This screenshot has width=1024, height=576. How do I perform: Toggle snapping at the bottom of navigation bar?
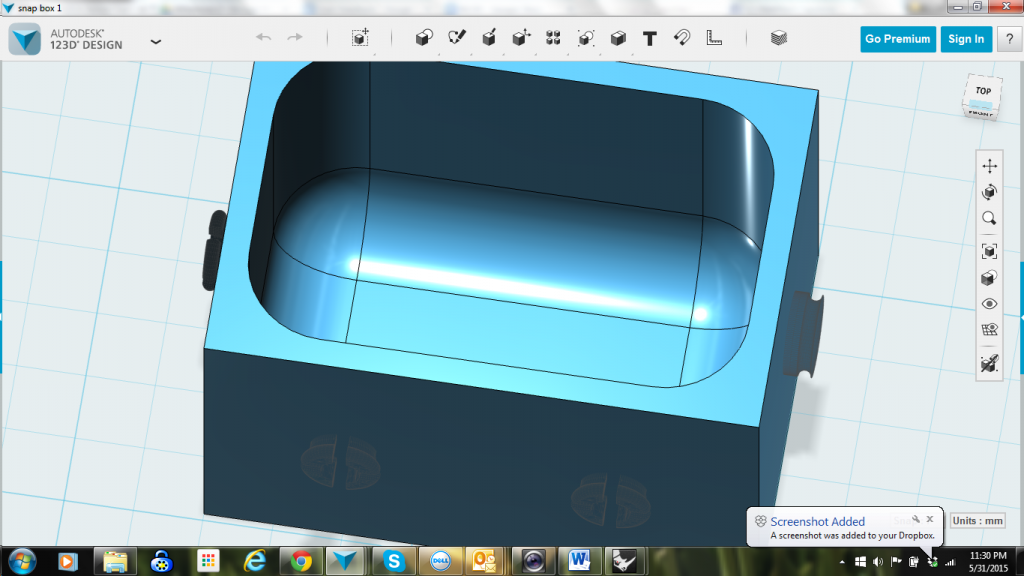[989, 364]
